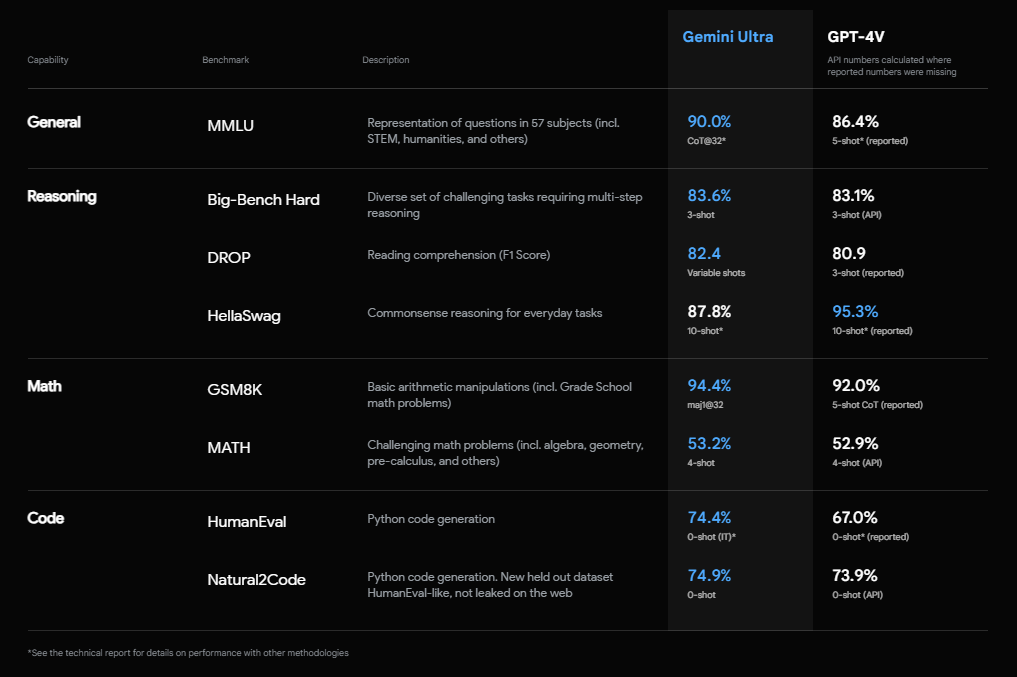Click the 92.0% GSM8K score

tap(855, 385)
